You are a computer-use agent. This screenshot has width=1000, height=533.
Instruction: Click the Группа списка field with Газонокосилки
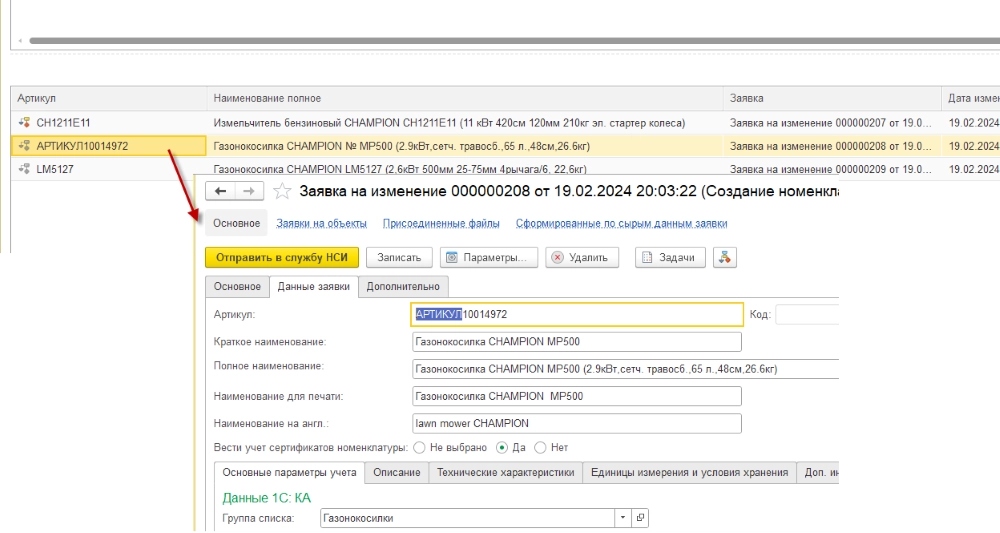pyautogui.click(x=467, y=518)
